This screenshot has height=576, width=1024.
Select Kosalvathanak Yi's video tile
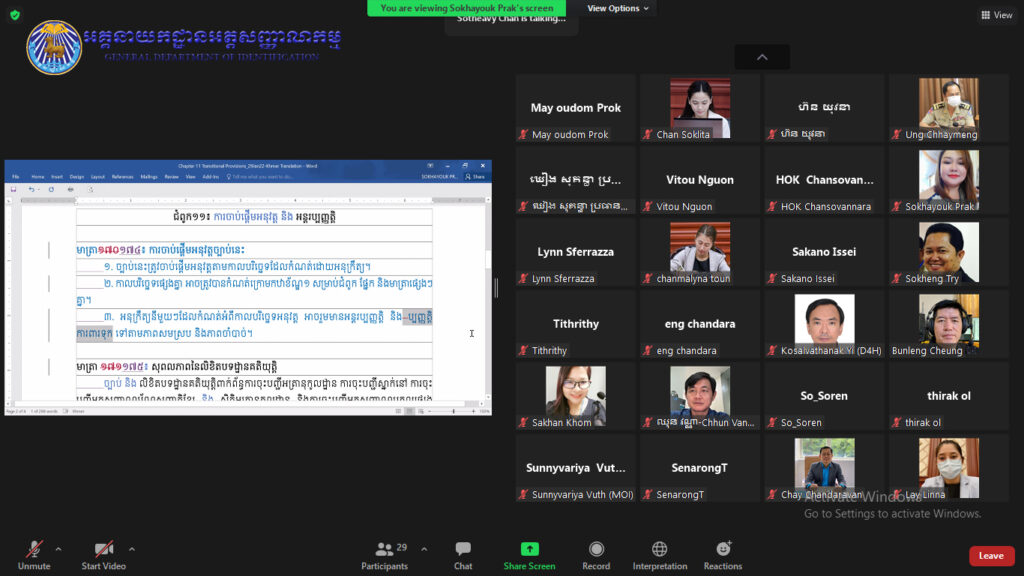(824, 324)
